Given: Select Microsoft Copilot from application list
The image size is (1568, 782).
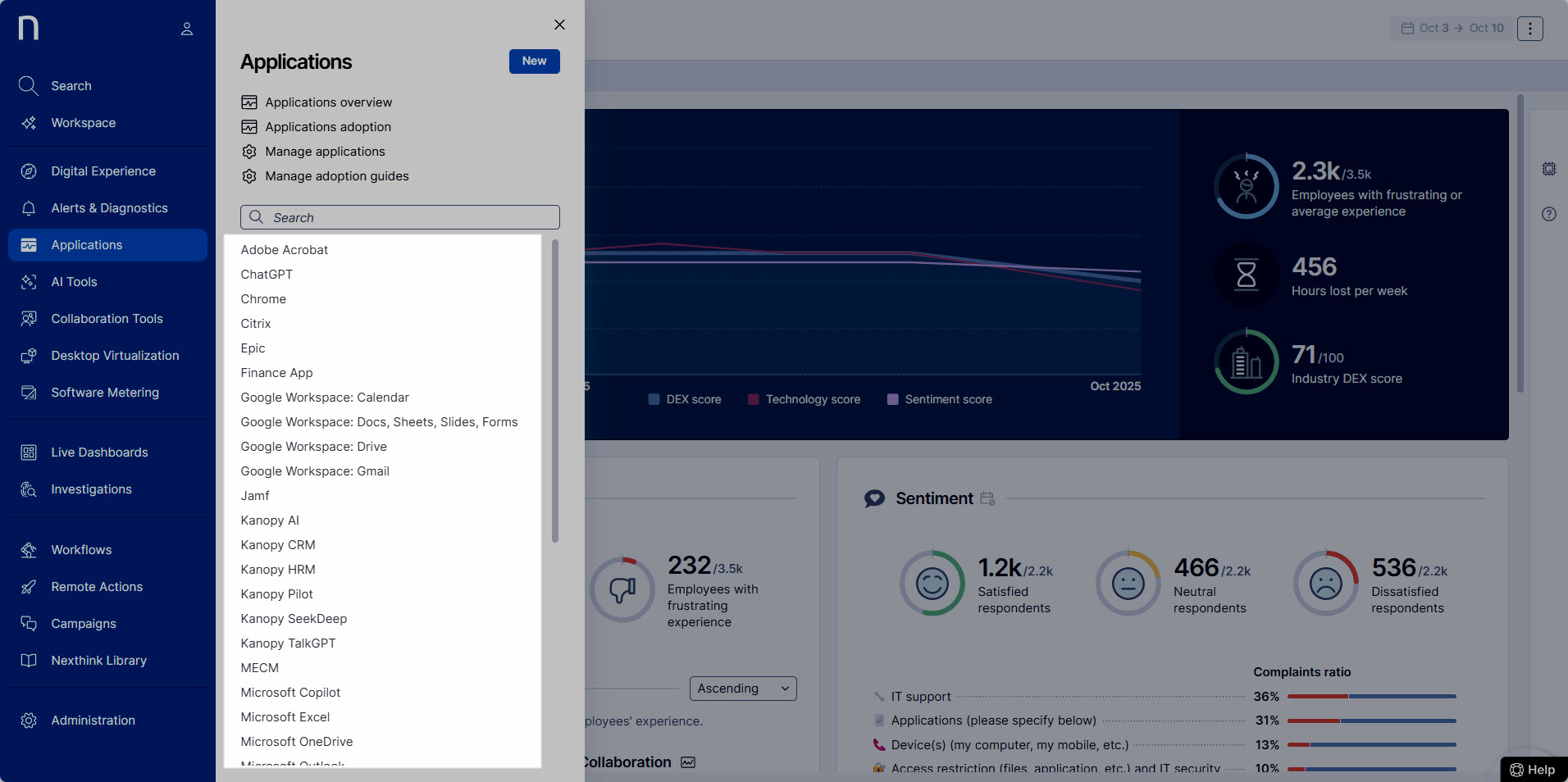Looking at the screenshot, I should point(290,693).
